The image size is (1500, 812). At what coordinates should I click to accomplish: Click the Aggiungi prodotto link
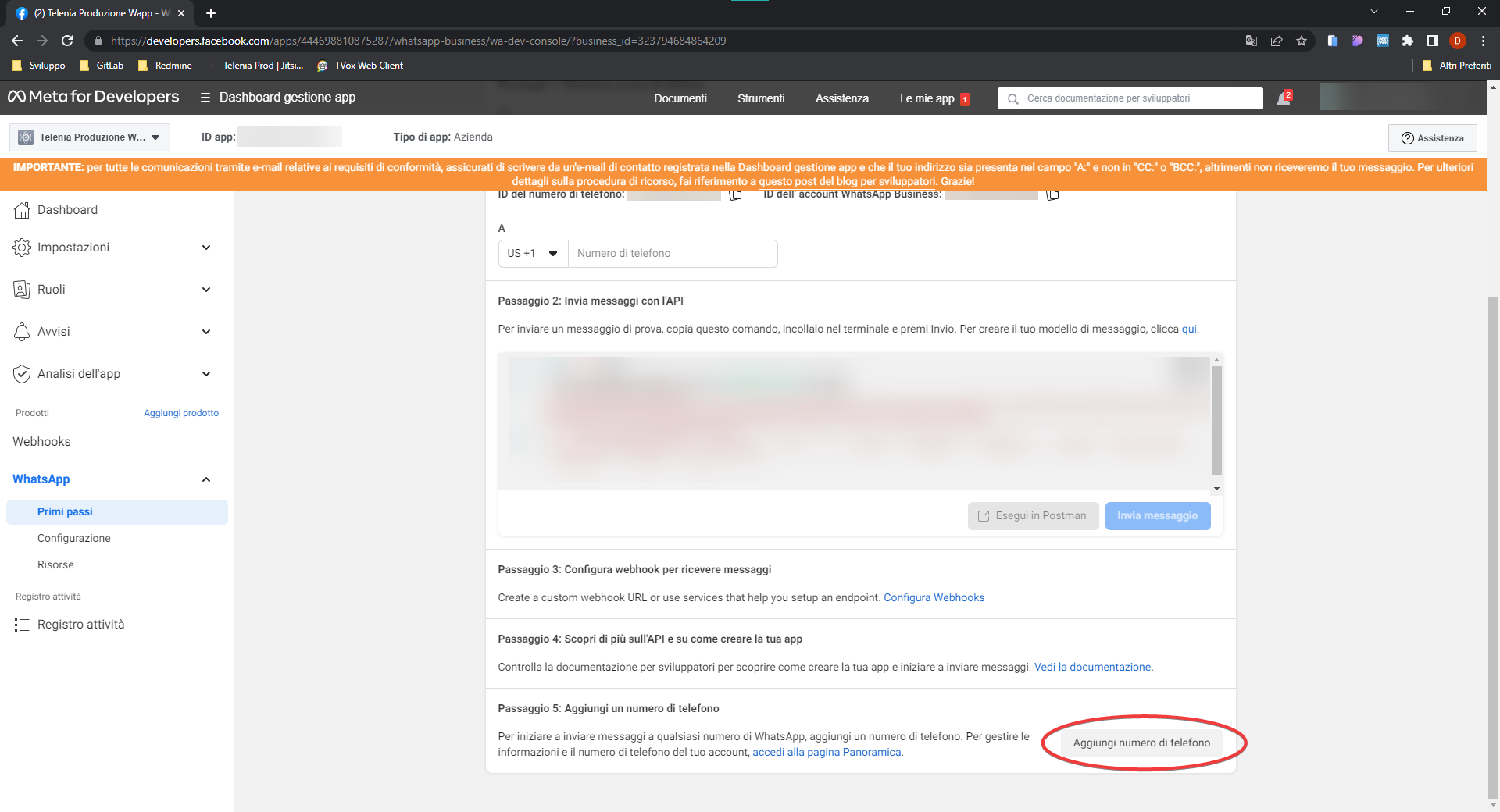point(181,413)
